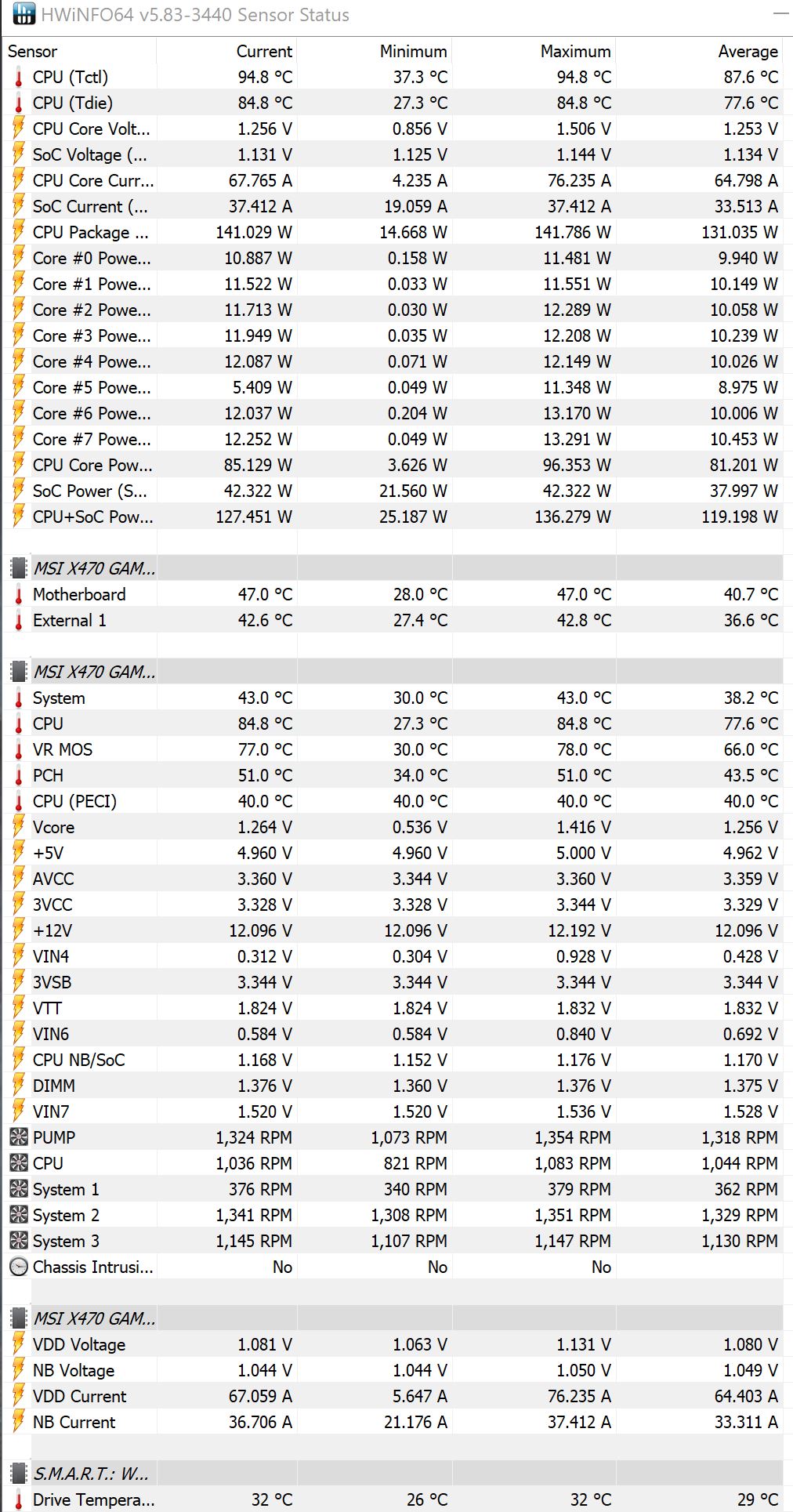
Task: Select the Core #6 Powe... row
Action: coord(393,413)
